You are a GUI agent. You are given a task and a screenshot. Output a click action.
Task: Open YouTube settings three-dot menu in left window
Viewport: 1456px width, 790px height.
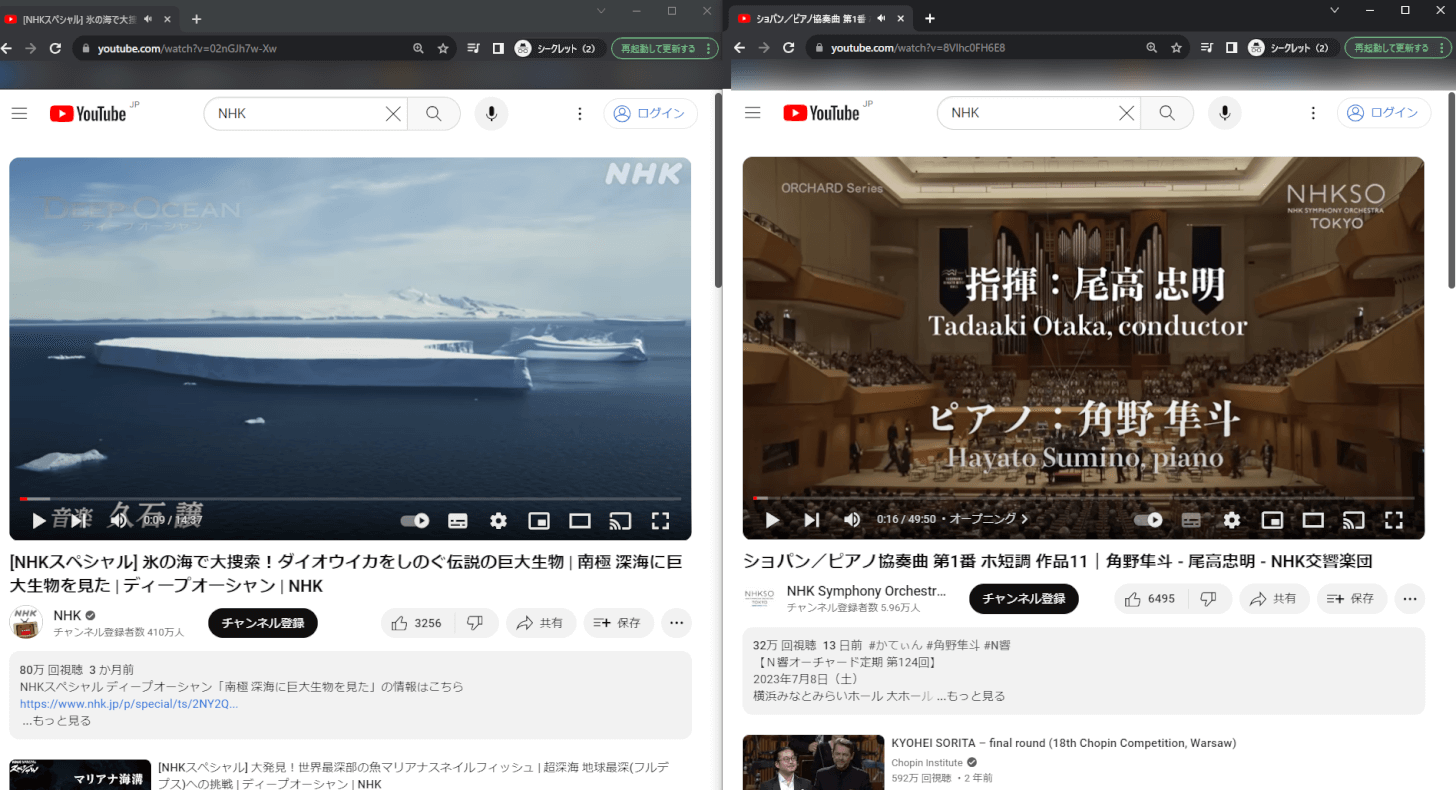coord(580,113)
